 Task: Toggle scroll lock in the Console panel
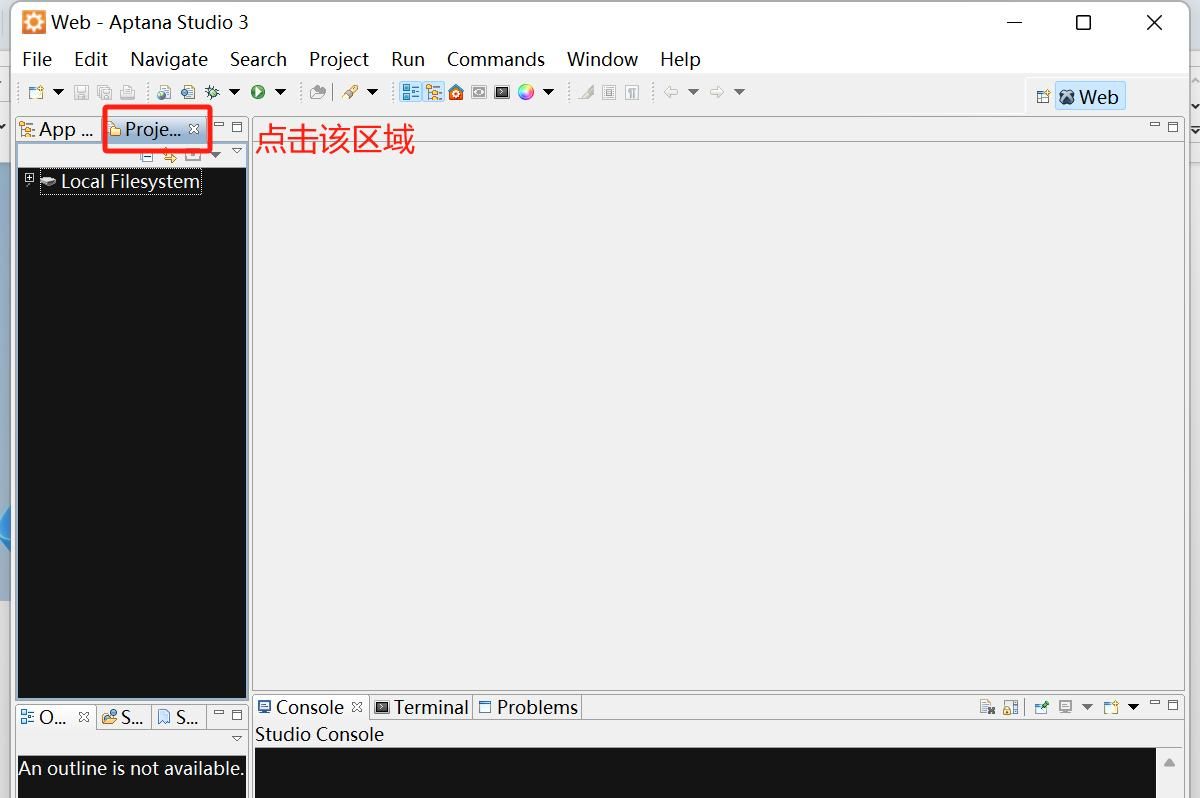1009,707
